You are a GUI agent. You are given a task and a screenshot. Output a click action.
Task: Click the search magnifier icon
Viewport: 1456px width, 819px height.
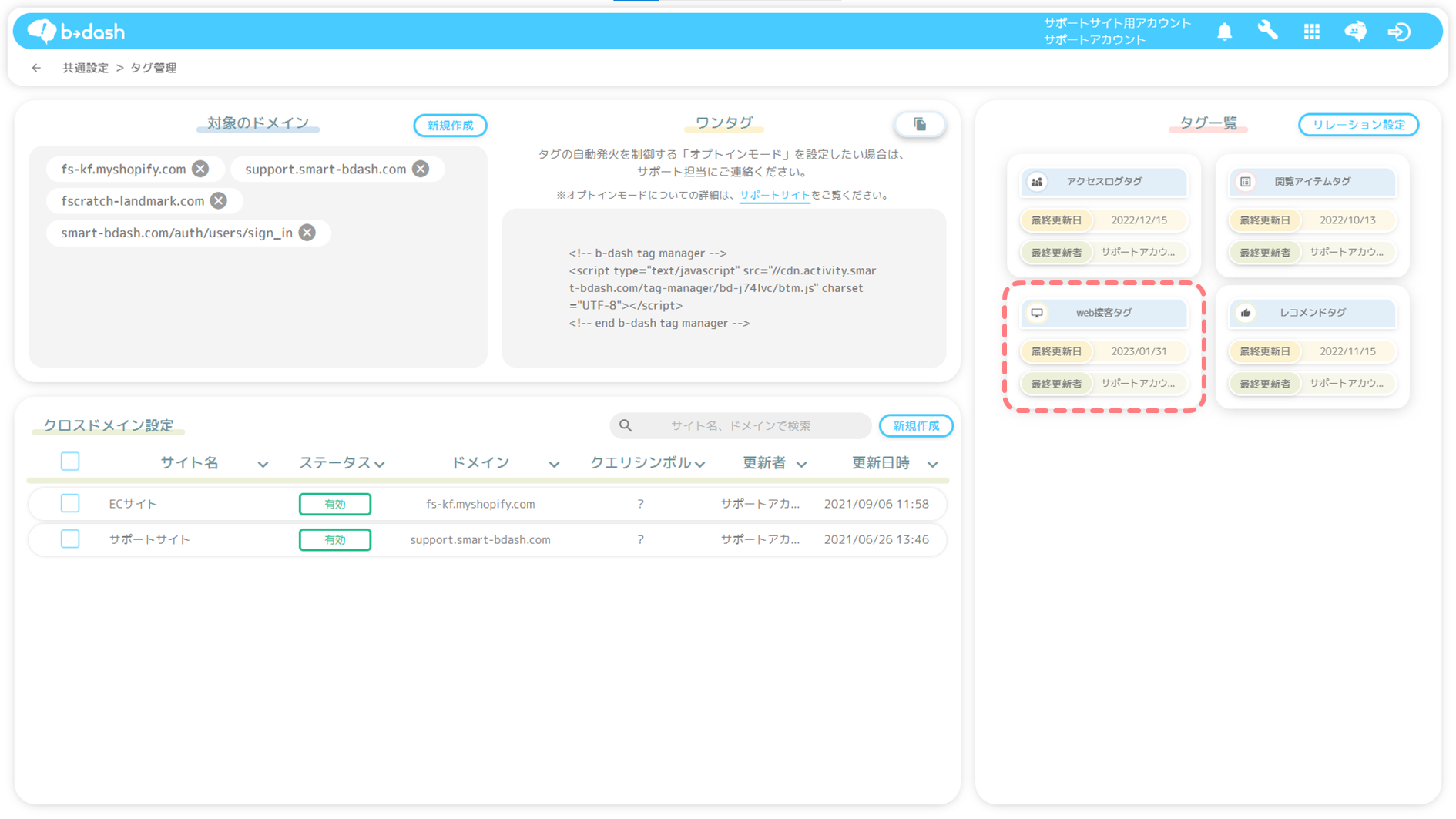point(626,425)
